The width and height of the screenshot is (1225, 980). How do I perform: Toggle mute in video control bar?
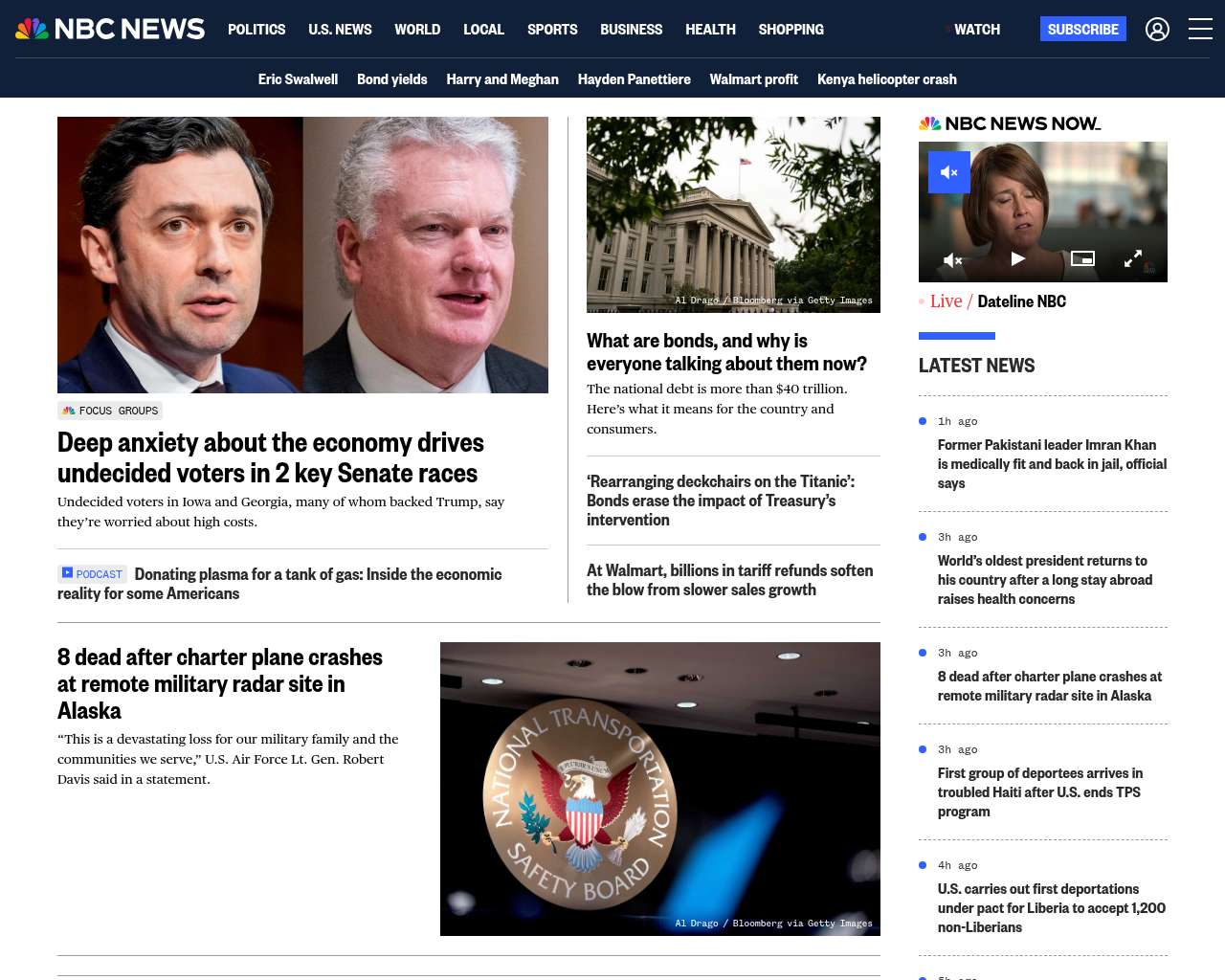tap(952, 259)
